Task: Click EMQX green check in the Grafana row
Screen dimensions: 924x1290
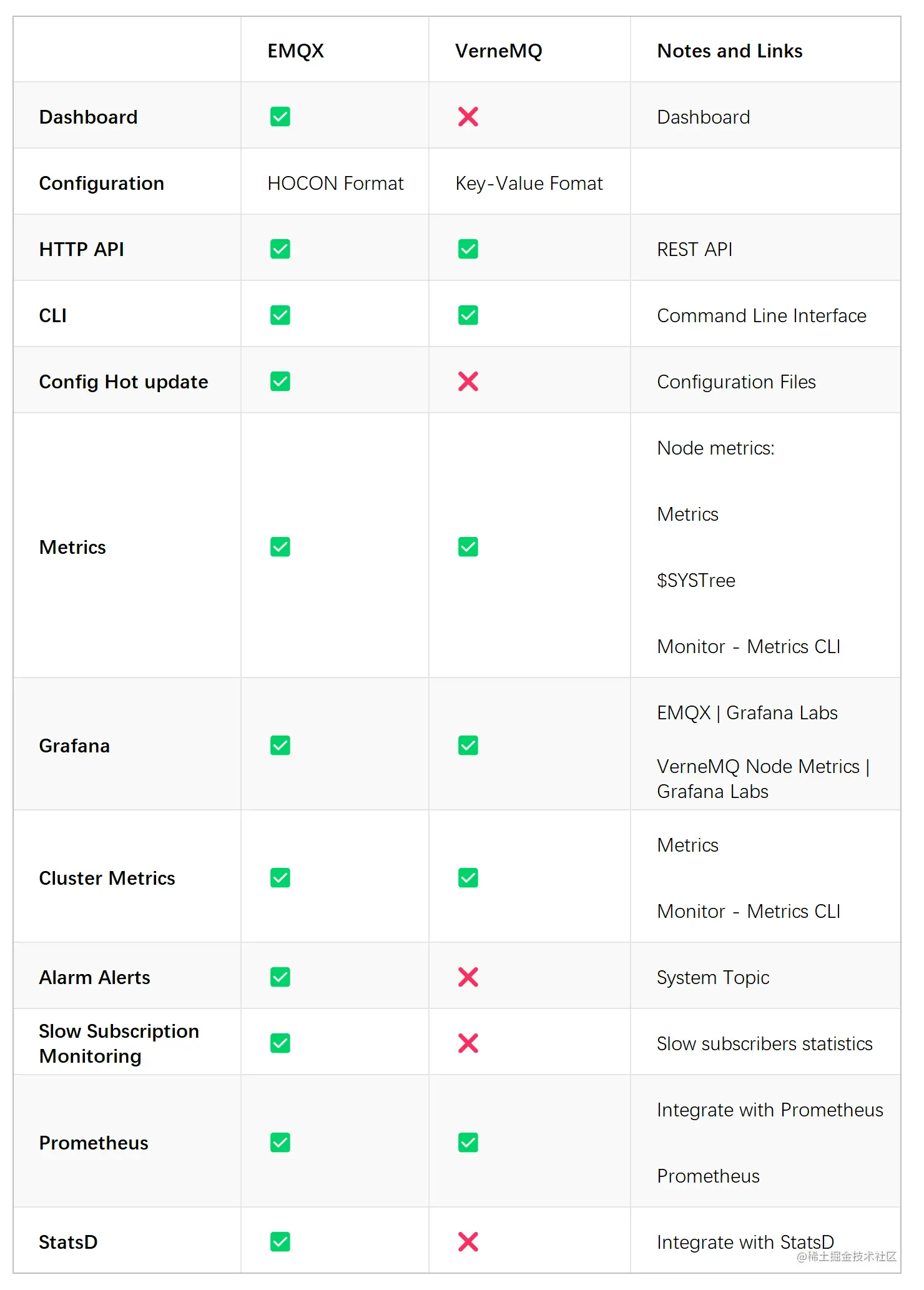Action: (x=280, y=746)
